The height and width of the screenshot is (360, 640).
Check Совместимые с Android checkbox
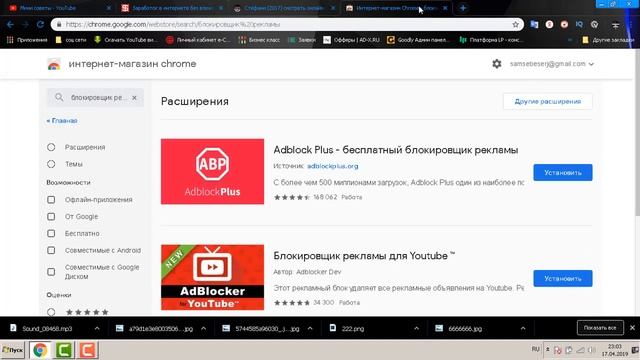(x=51, y=250)
